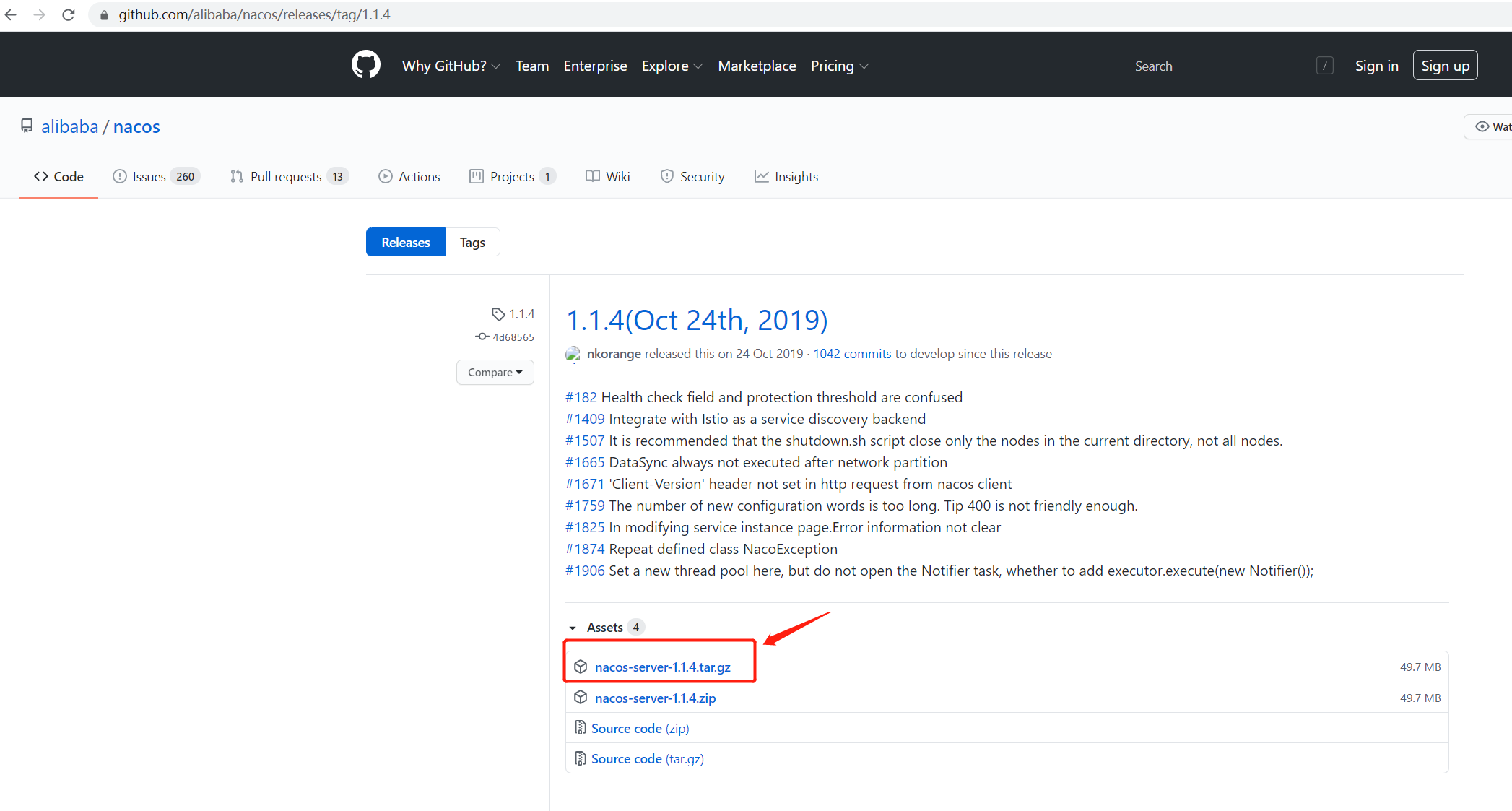Switch to the Code tab
1512x811 pixels.
pos(58,177)
